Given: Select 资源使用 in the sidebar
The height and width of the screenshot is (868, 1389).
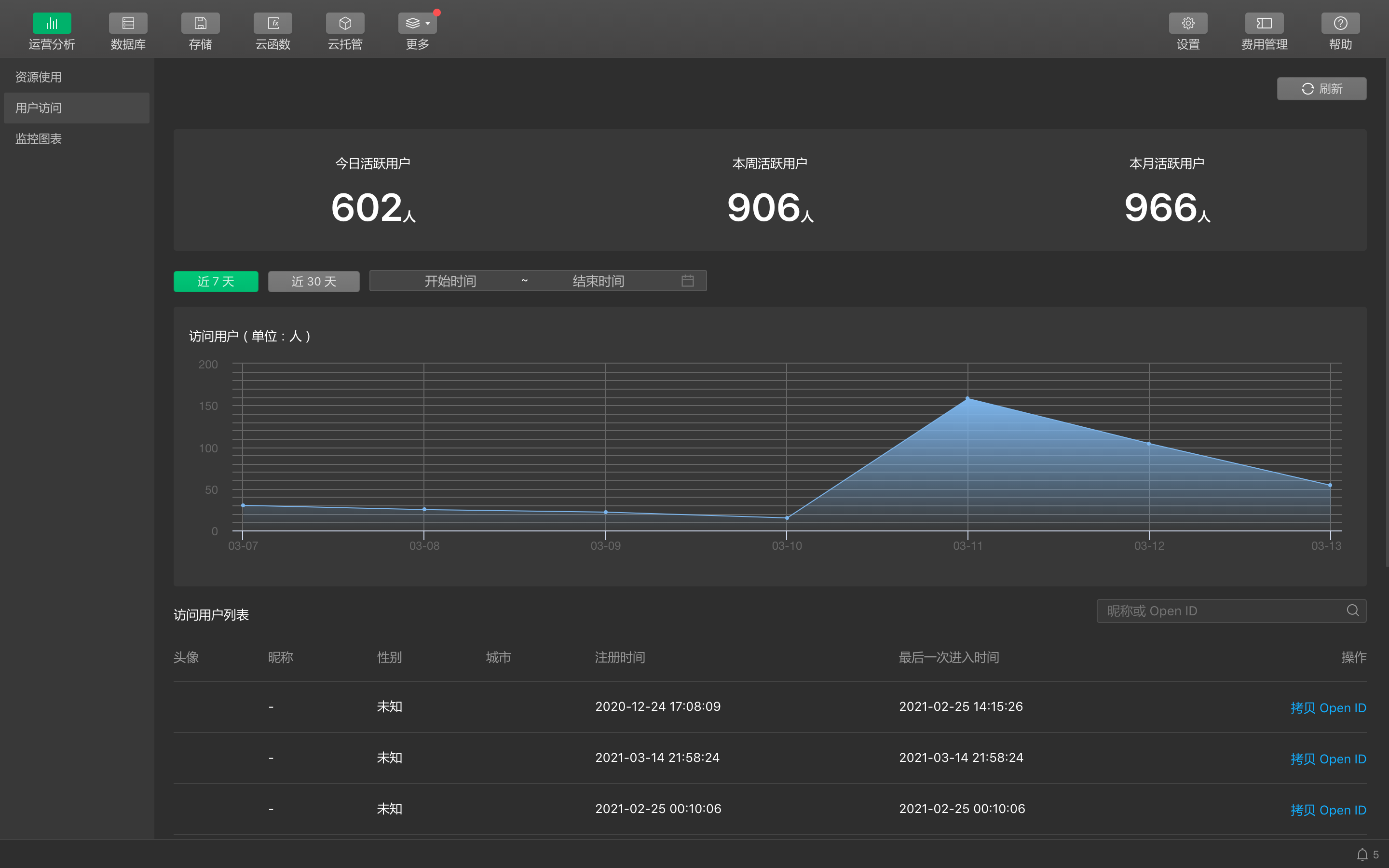Looking at the screenshot, I should coord(39,77).
